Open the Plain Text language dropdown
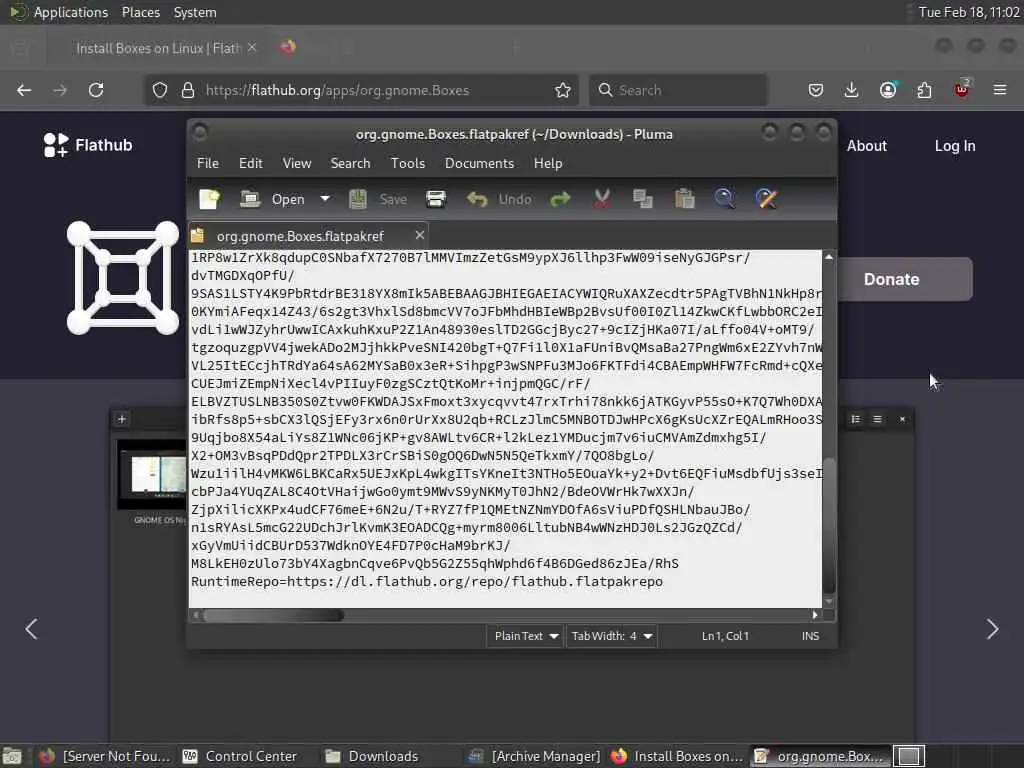Viewport: 1024px width, 768px height. point(525,635)
